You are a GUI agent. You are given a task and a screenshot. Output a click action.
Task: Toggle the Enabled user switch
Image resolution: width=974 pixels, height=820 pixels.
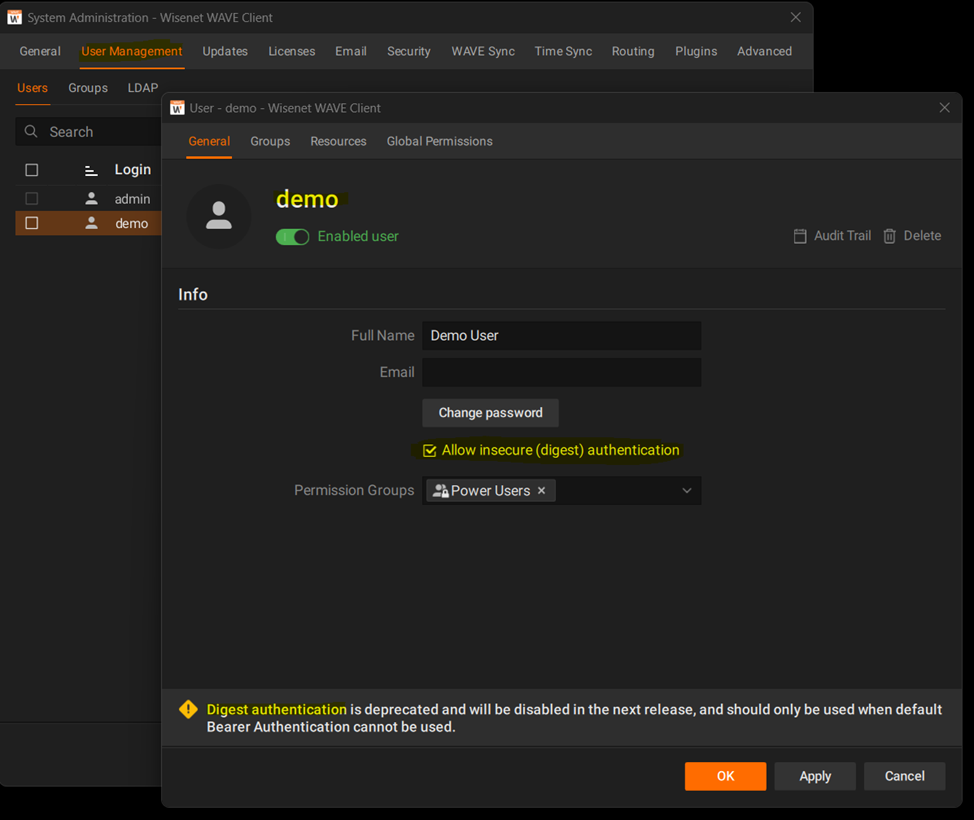coord(293,237)
